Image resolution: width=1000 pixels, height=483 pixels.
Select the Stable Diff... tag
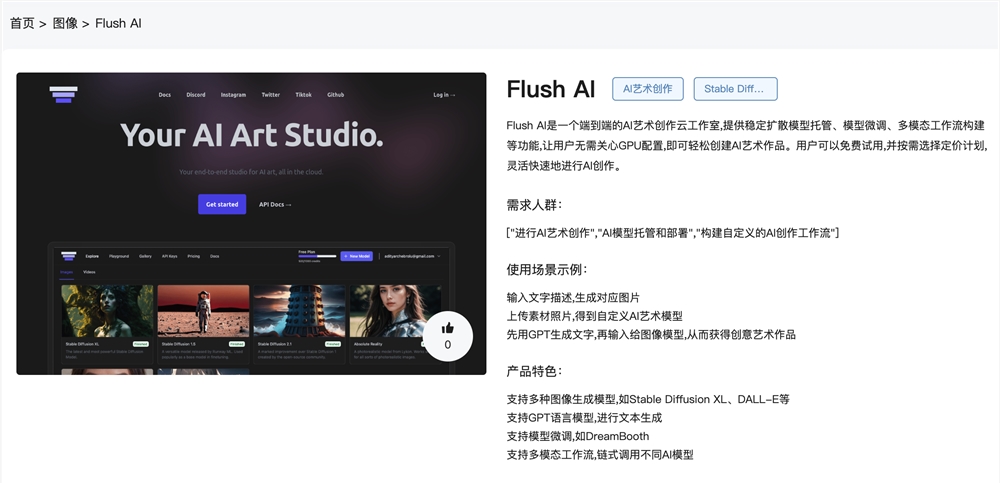[735, 89]
